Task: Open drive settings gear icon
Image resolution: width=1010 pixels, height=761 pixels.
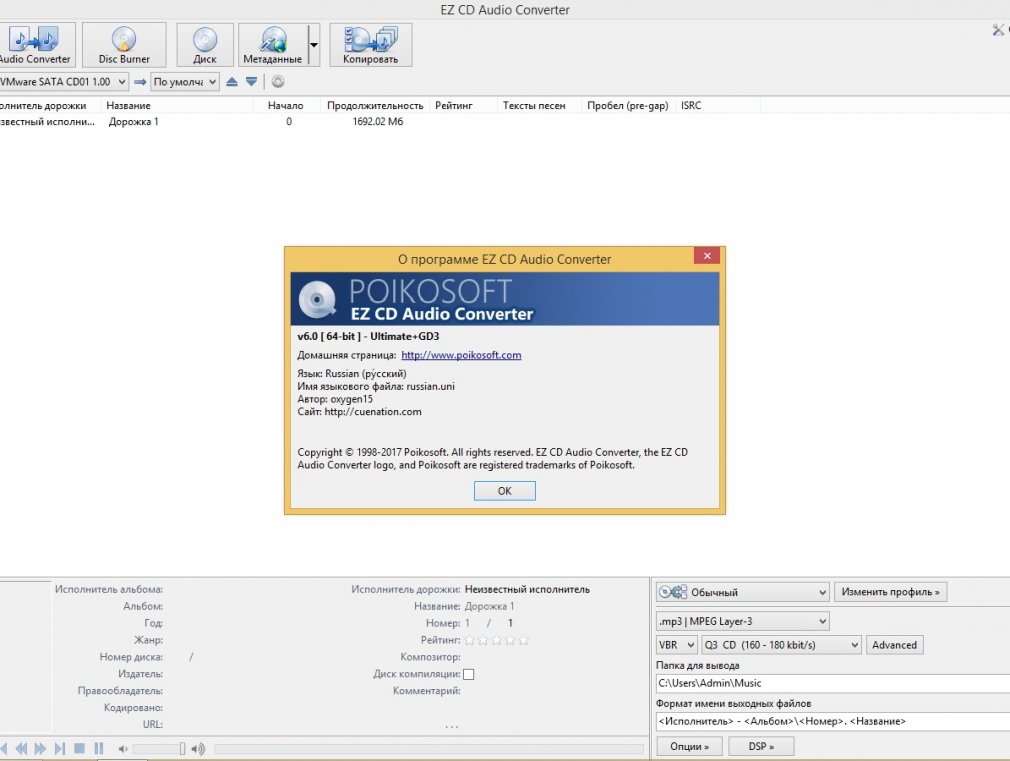Action: click(278, 82)
